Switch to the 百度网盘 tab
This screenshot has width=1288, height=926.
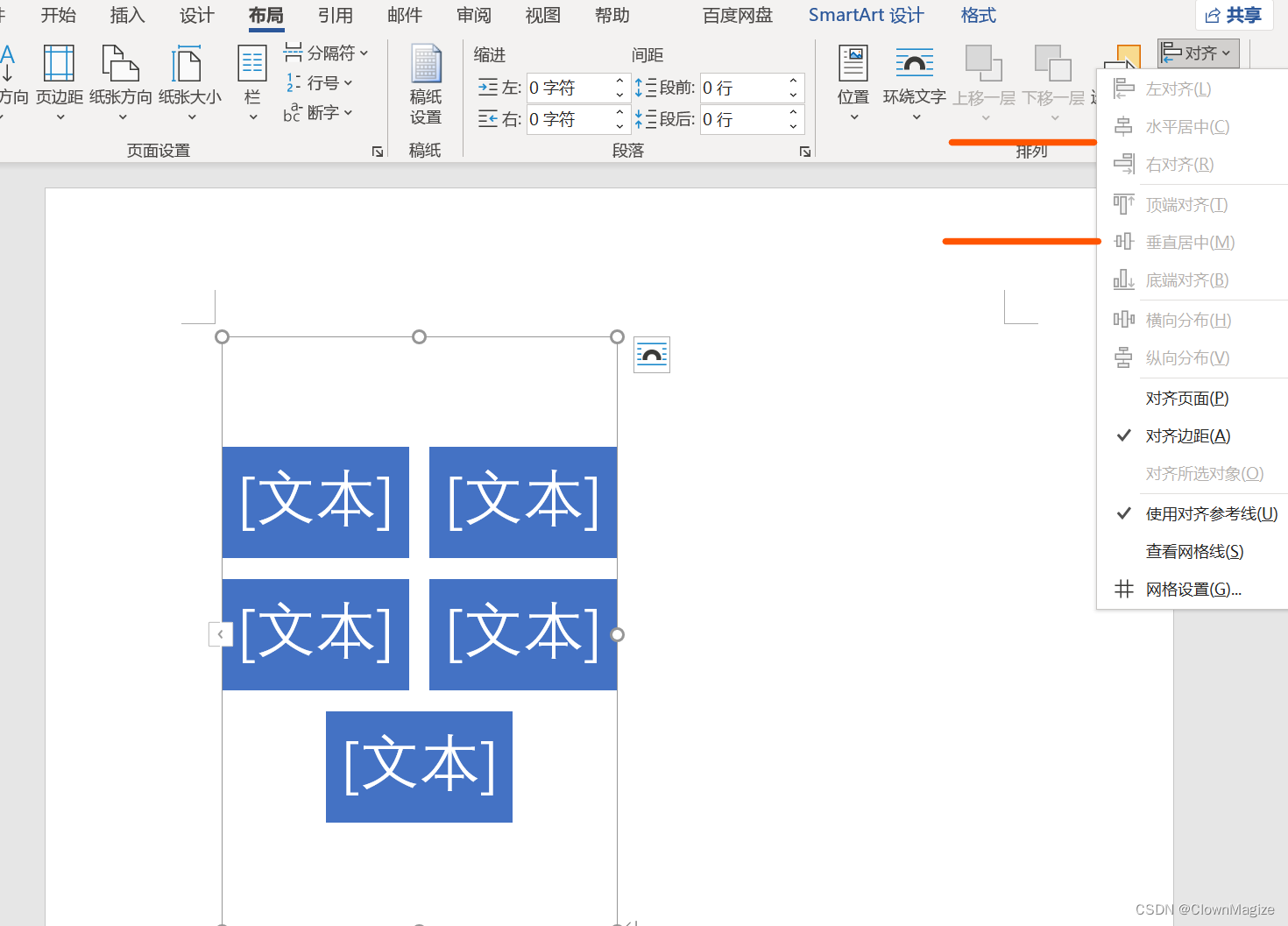click(738, 15)
